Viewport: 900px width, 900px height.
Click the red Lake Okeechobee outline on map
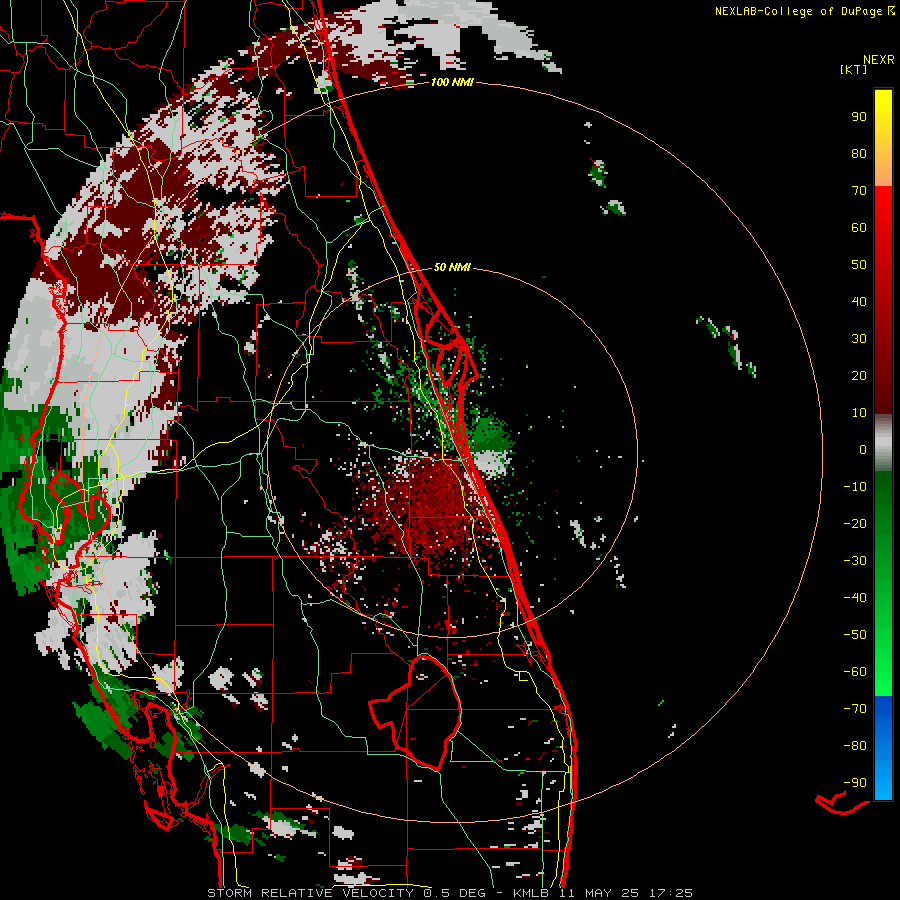coord(416,712)
